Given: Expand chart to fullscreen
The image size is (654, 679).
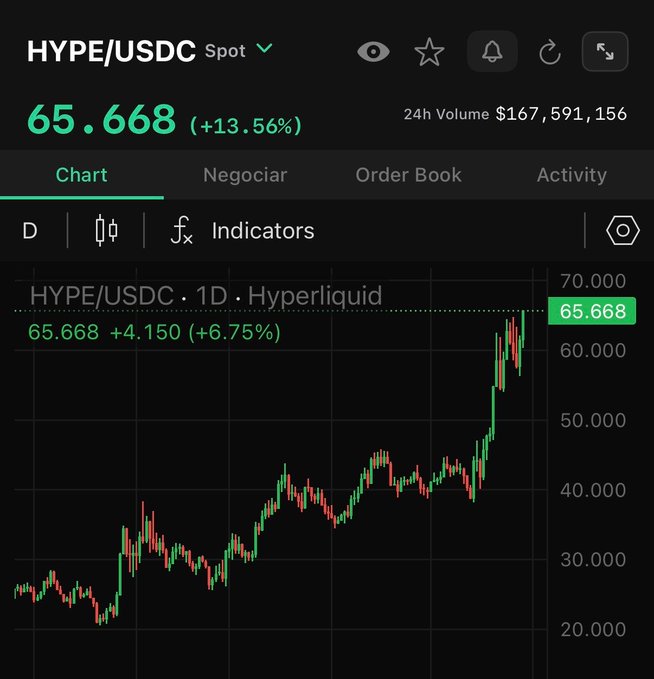Looking at the screenshot, I should pyautogui.click(x=605, y=52).
